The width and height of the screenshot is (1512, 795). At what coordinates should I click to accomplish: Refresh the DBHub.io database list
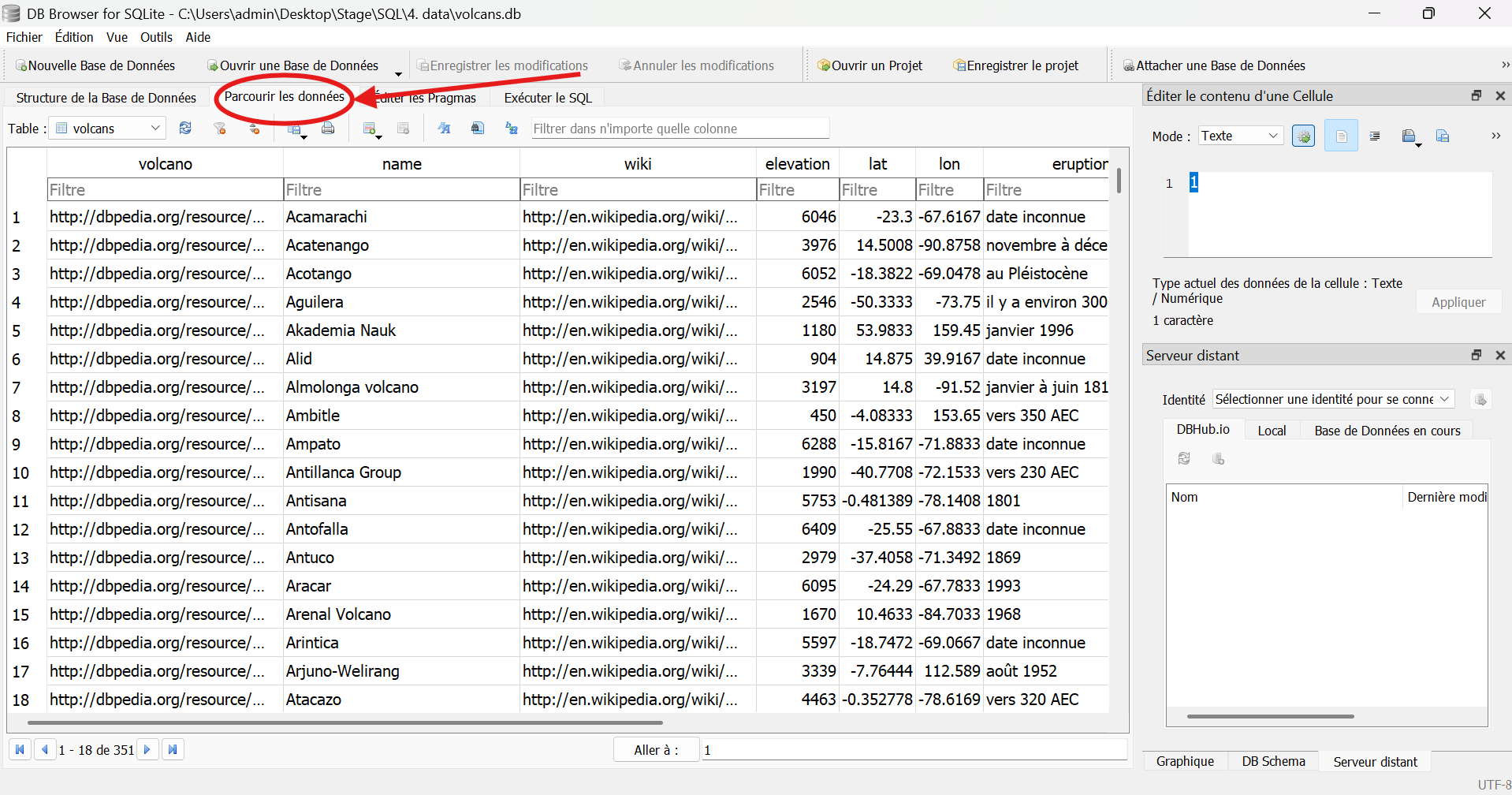coord(1183,458)
